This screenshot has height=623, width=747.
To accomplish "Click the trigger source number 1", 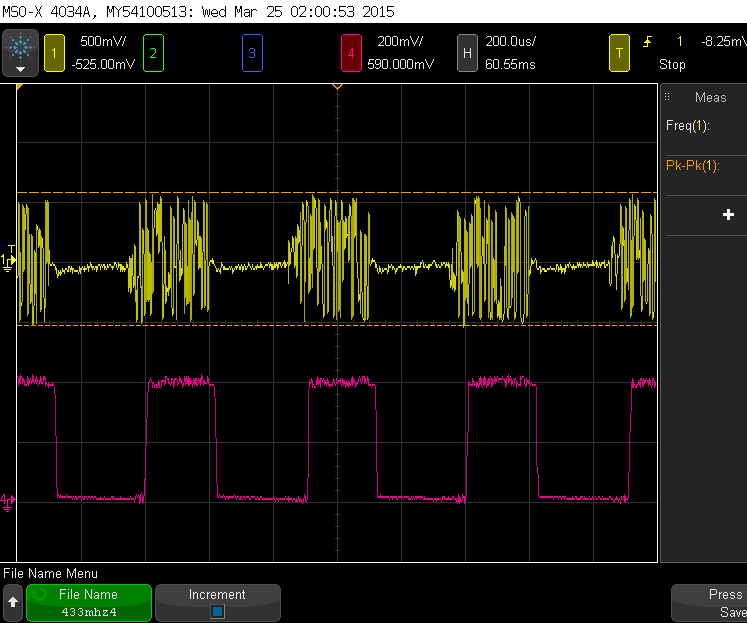I will click(x=680, y=41).
